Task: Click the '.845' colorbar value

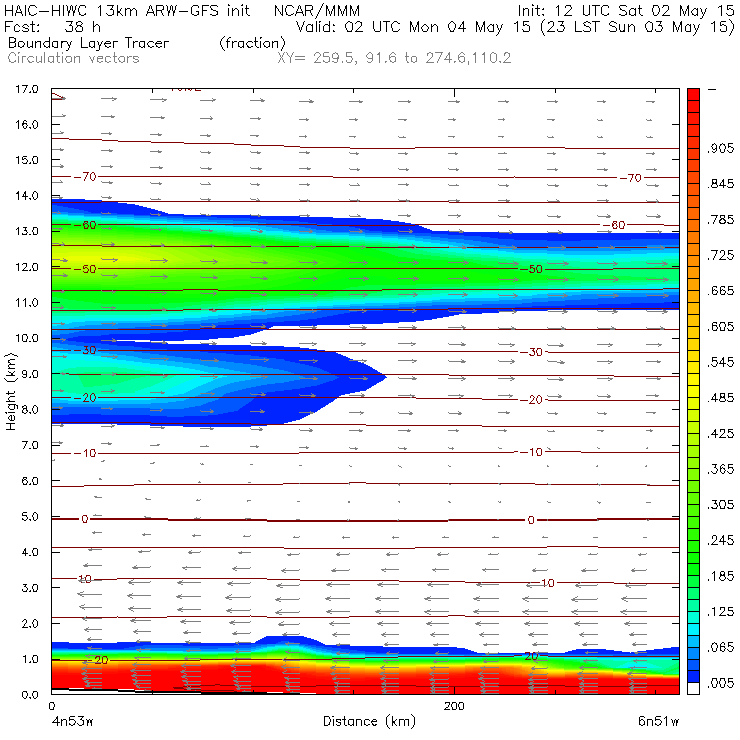Action: click(x=721, y=184)
